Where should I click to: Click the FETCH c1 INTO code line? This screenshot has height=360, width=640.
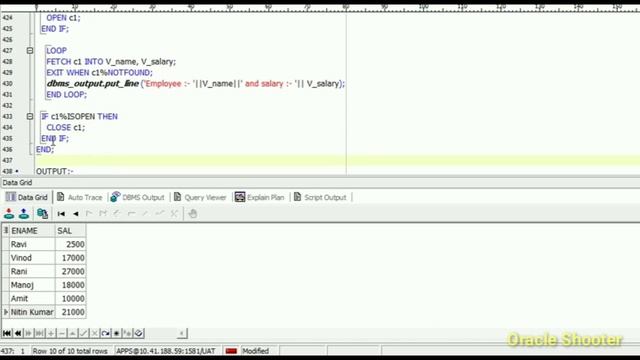point(111,62)
